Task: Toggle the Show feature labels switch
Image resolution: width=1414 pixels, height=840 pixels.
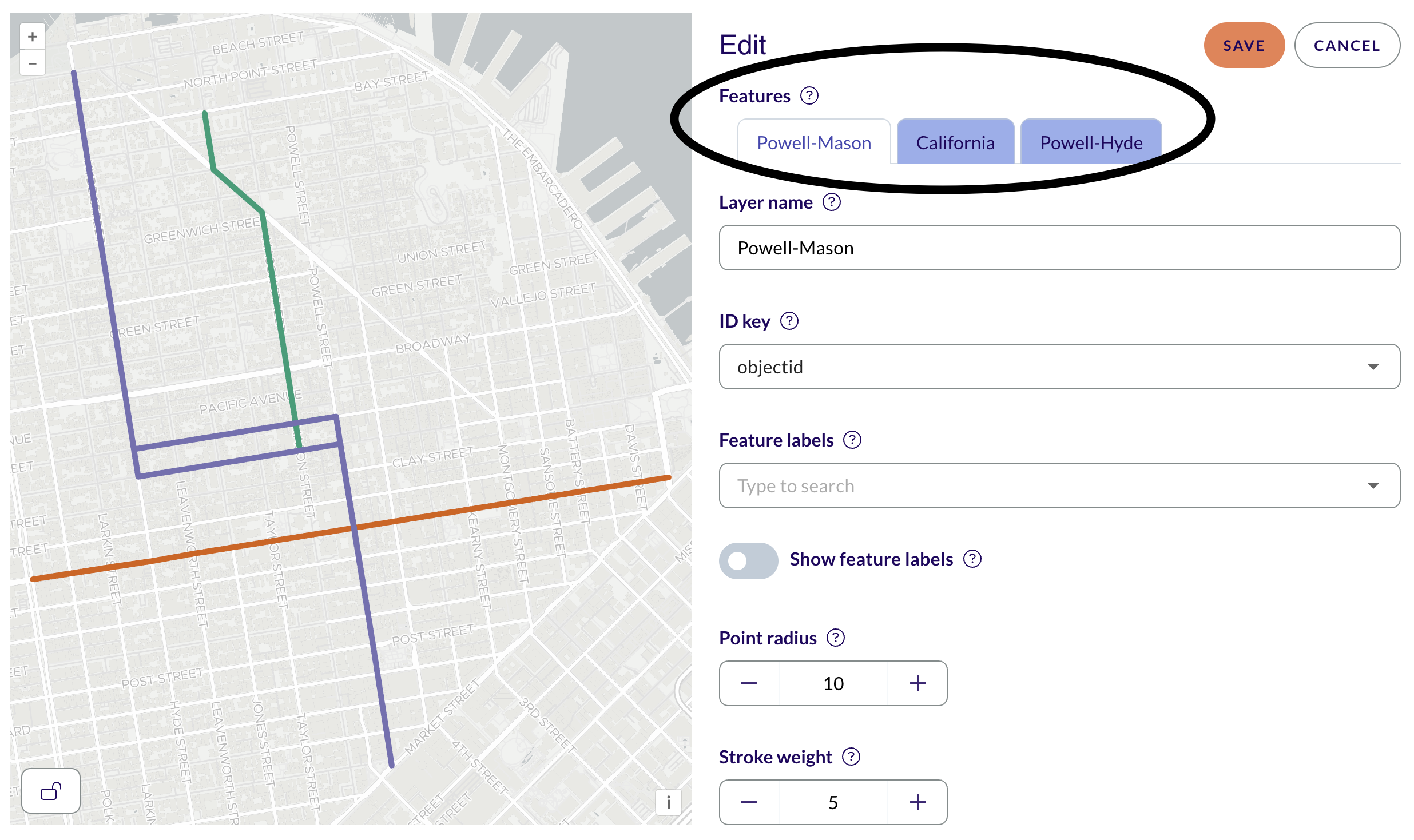Action: coord(748,560)
